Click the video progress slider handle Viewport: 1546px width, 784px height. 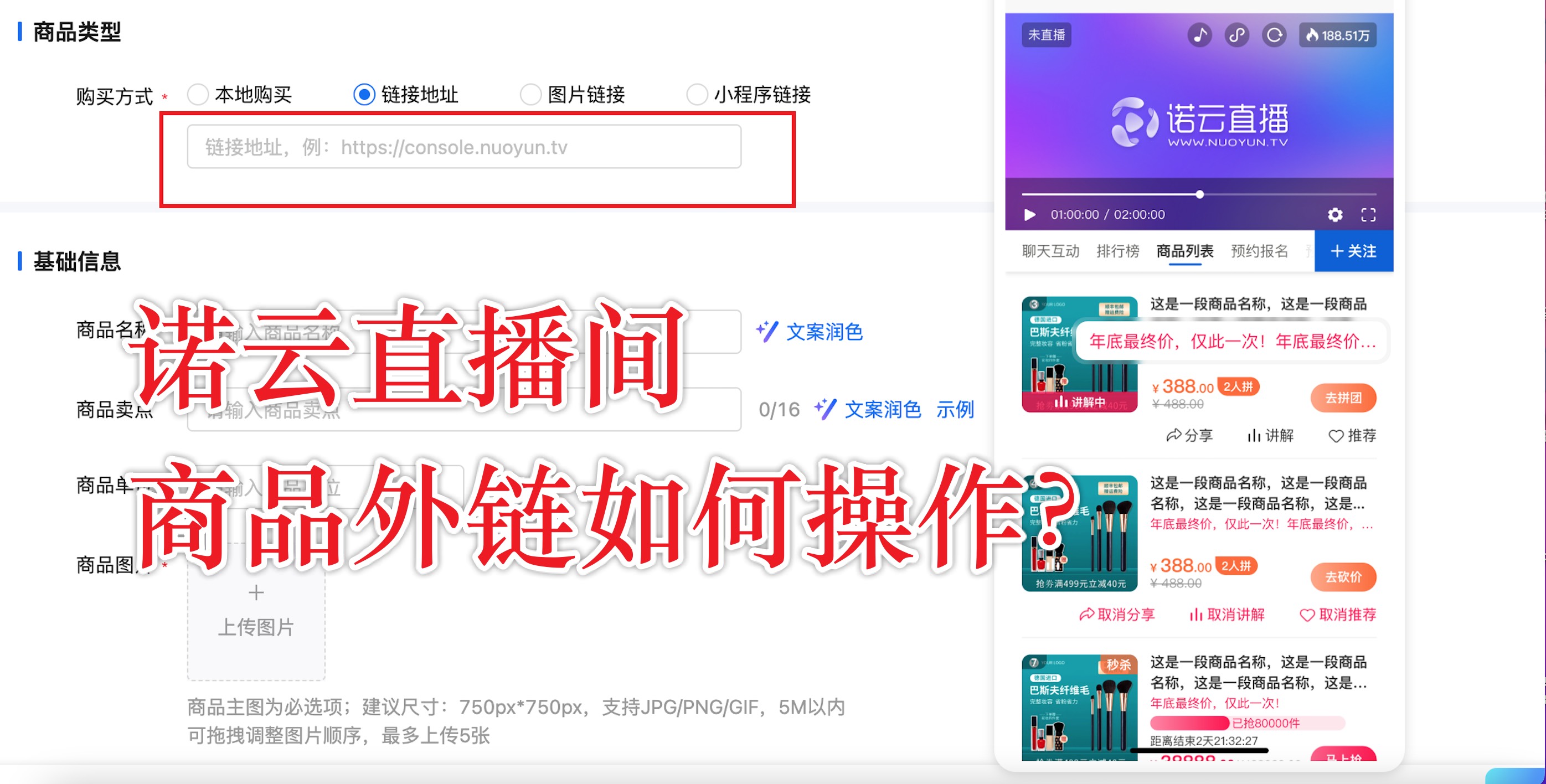point(1199,194)
